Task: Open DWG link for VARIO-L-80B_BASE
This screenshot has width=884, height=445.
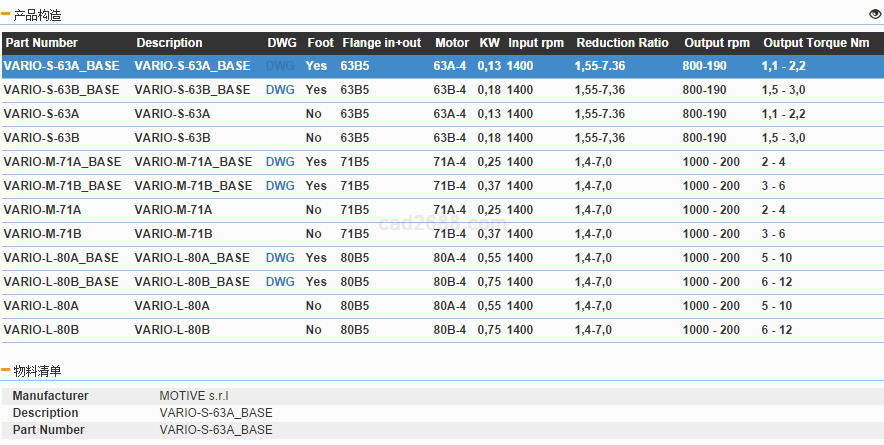Action: [x=280, y=282]
